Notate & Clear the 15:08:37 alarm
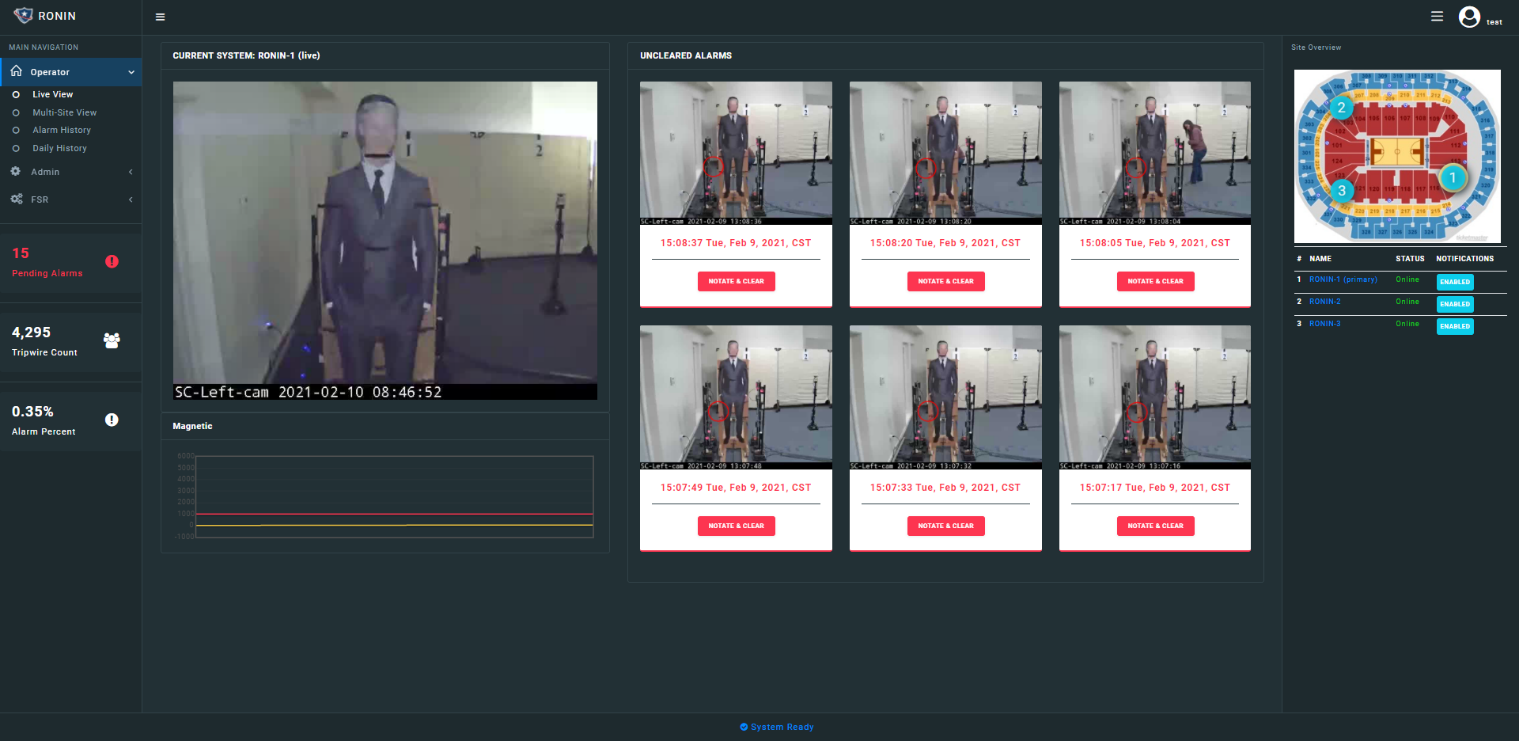Viewport: 1519px width, 741px height. 736,281
